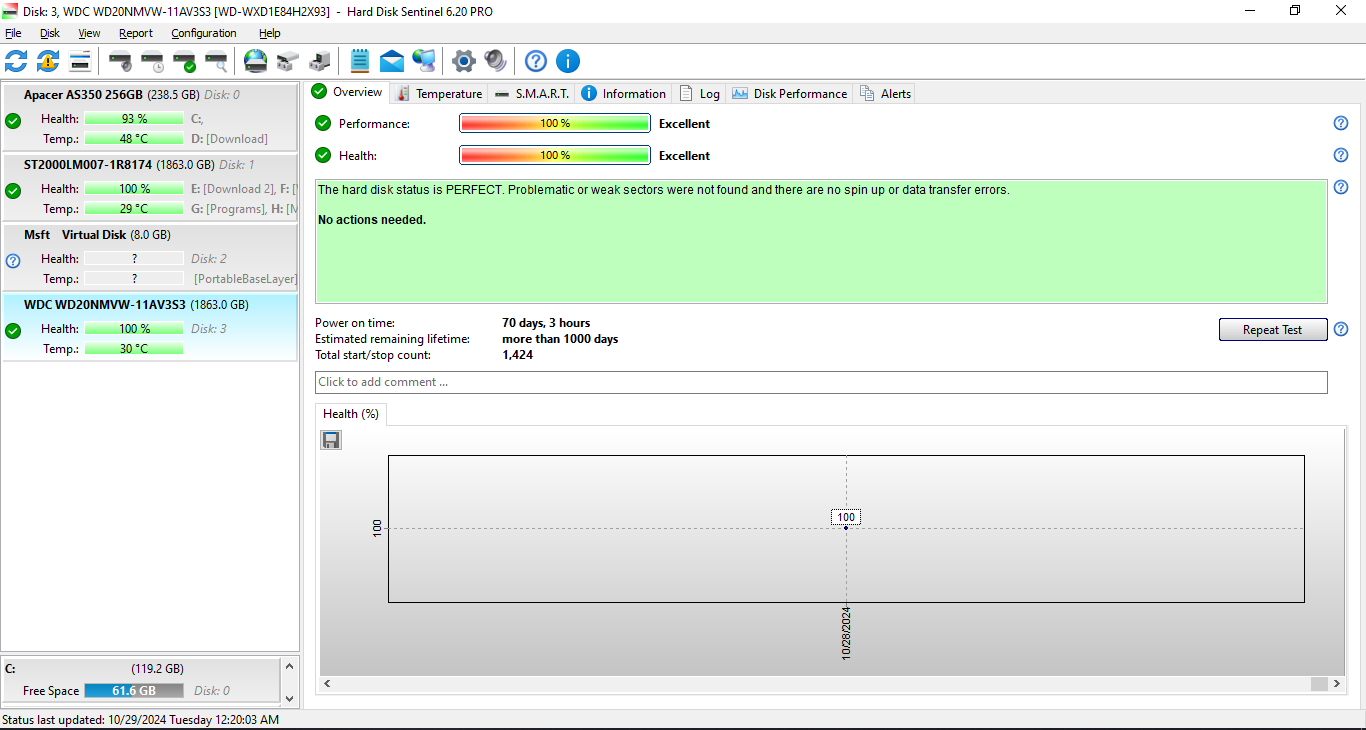Open the Log tab
The width and height of the screenshot is (1366, 730).
click(x=700, y=94)
